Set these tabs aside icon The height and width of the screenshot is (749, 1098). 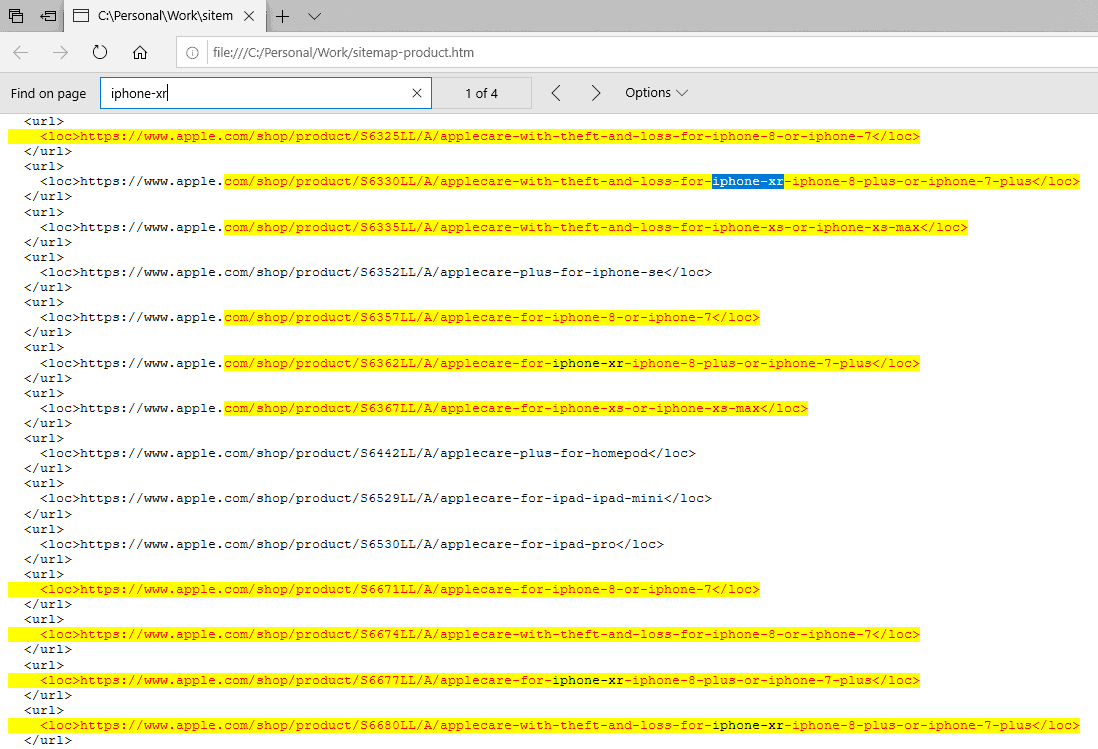point(48,15)
